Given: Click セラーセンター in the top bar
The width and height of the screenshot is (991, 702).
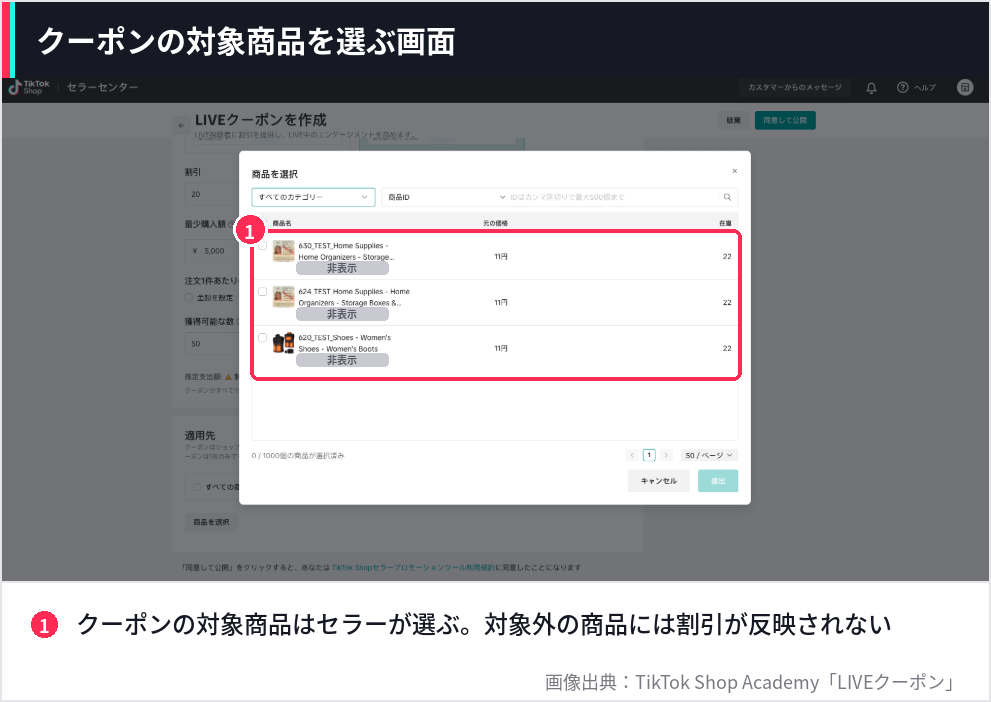Looking at the screenshot, I should [102, 87].
